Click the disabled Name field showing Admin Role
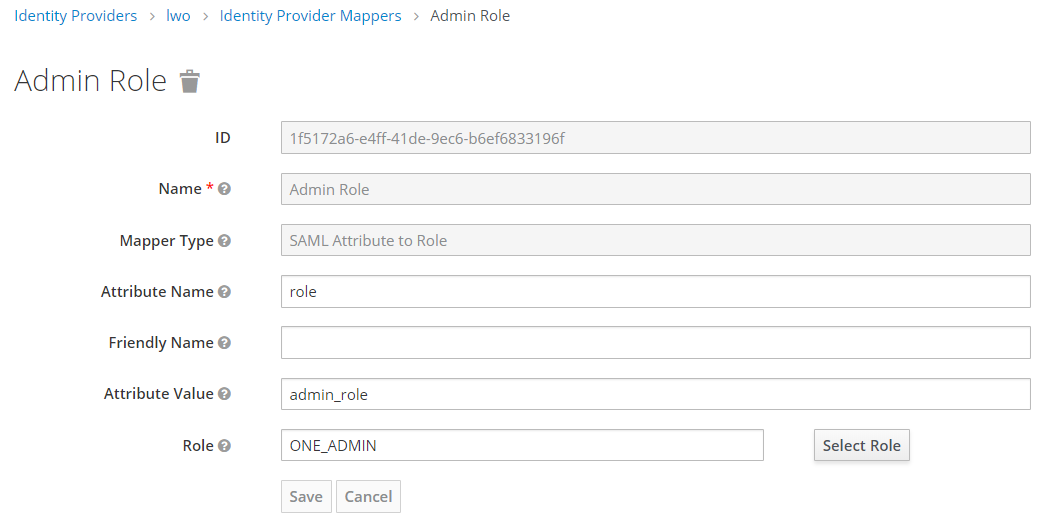Viewport: 1044px width, 523px height. tap(655, 189)
